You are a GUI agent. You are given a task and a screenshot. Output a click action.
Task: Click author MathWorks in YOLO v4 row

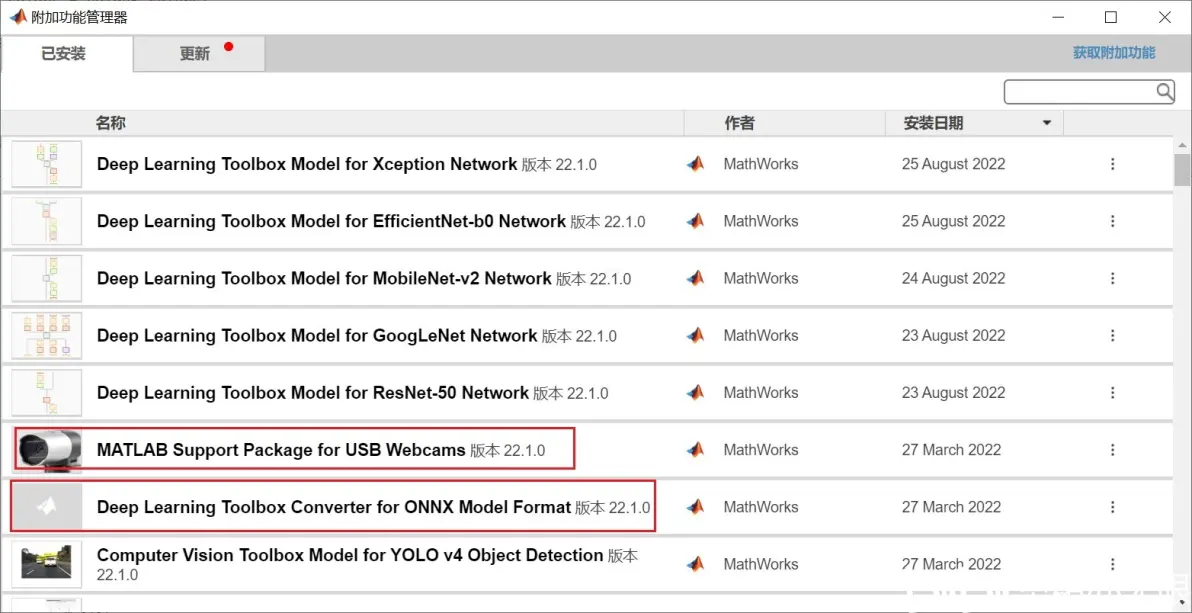point(760,564)
